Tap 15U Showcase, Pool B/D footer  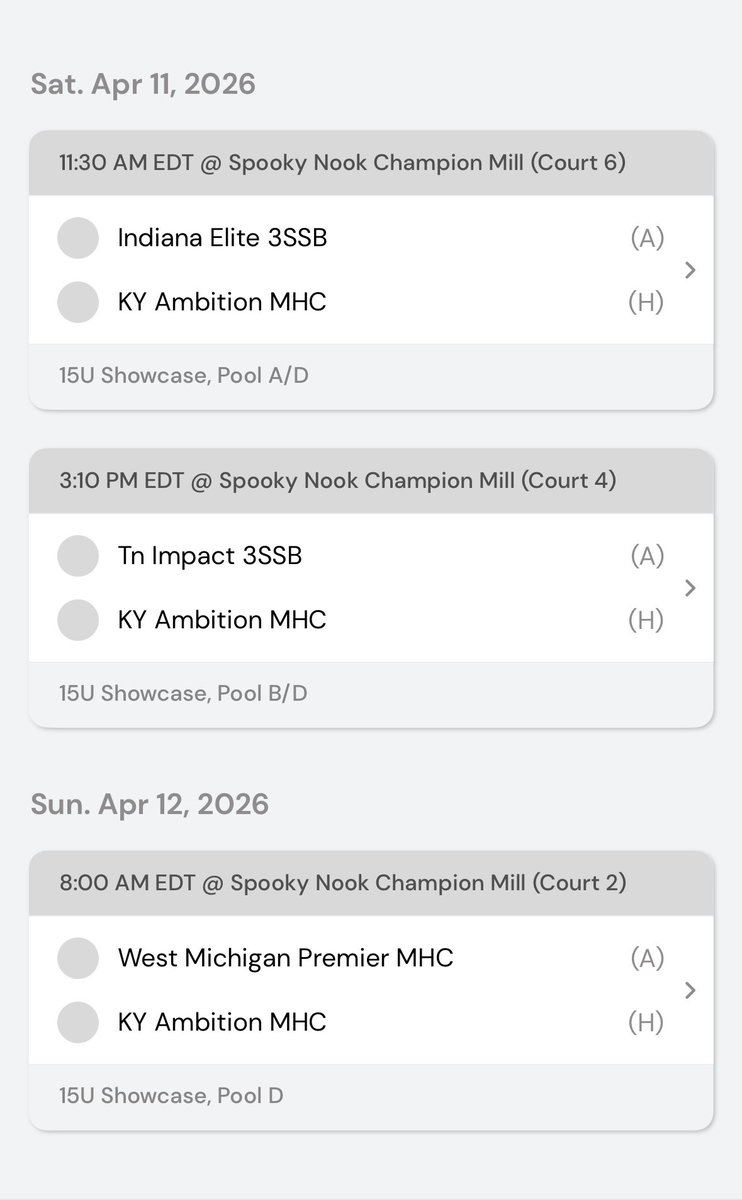click(371, 694)
